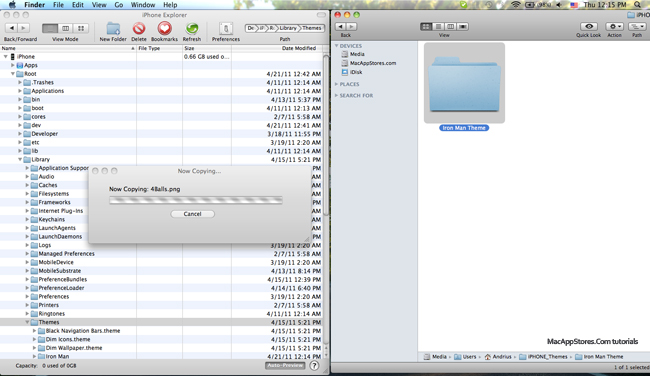
Task: Open the View menu
Action: [x=99, y=5]
